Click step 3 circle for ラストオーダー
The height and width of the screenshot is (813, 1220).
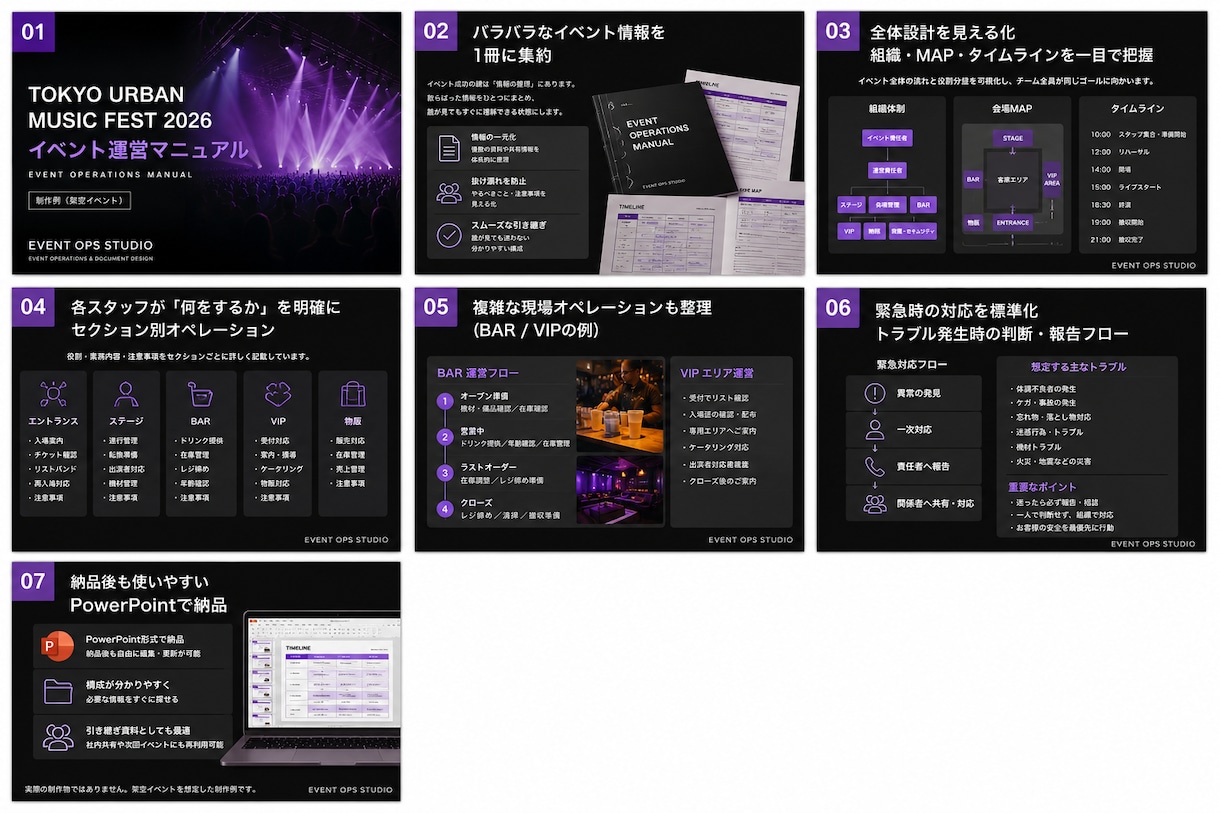pyautogui.click(x=446, y=473)
